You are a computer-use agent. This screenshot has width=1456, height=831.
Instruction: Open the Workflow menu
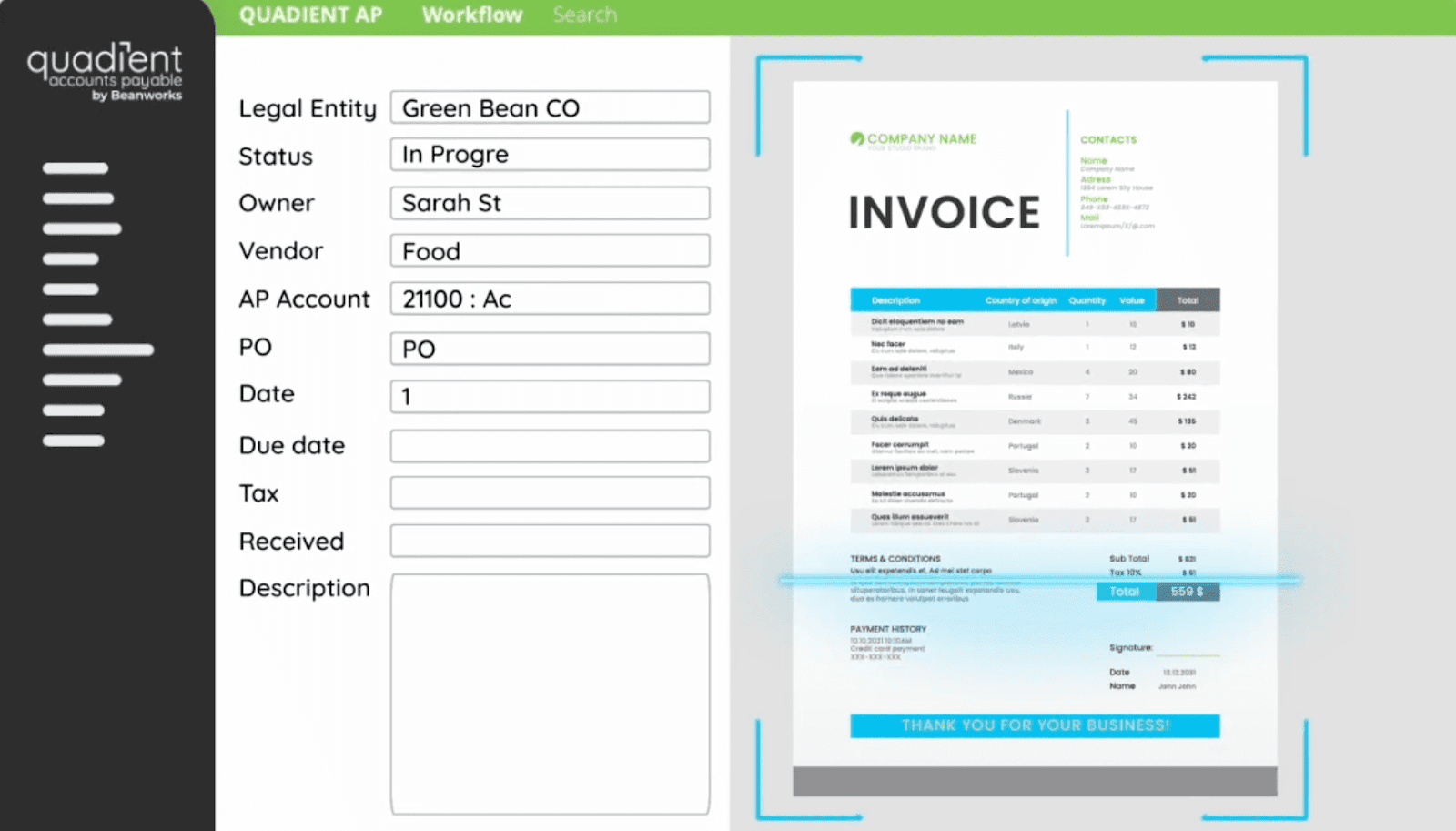click(472, 15)
